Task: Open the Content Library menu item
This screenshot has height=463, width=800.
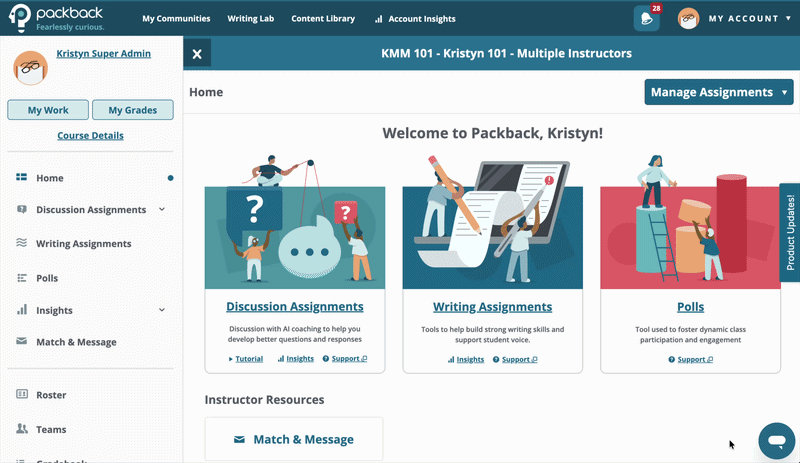Action: [x=323, y=19]
